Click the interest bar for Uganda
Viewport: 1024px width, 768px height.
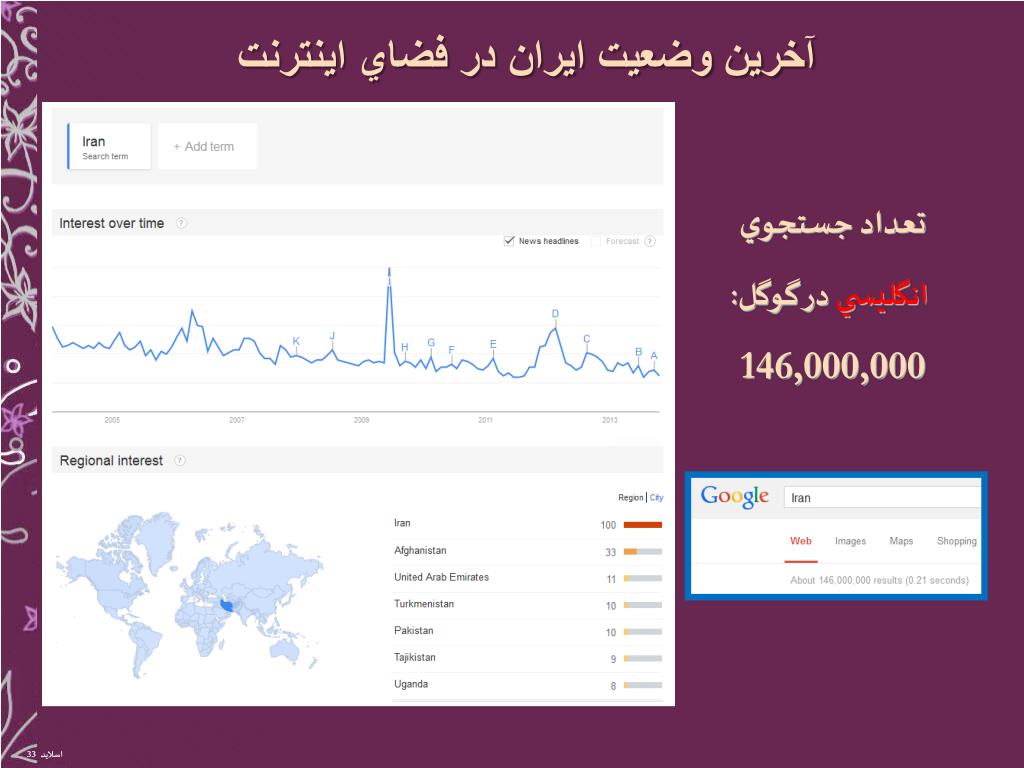click(x=643, y=685)
